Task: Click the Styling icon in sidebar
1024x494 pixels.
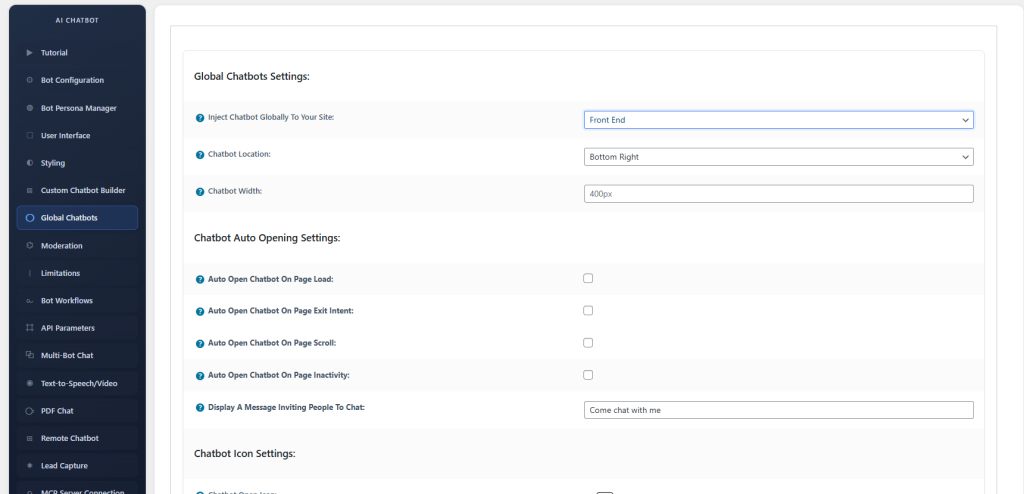Action: point(30,163)
